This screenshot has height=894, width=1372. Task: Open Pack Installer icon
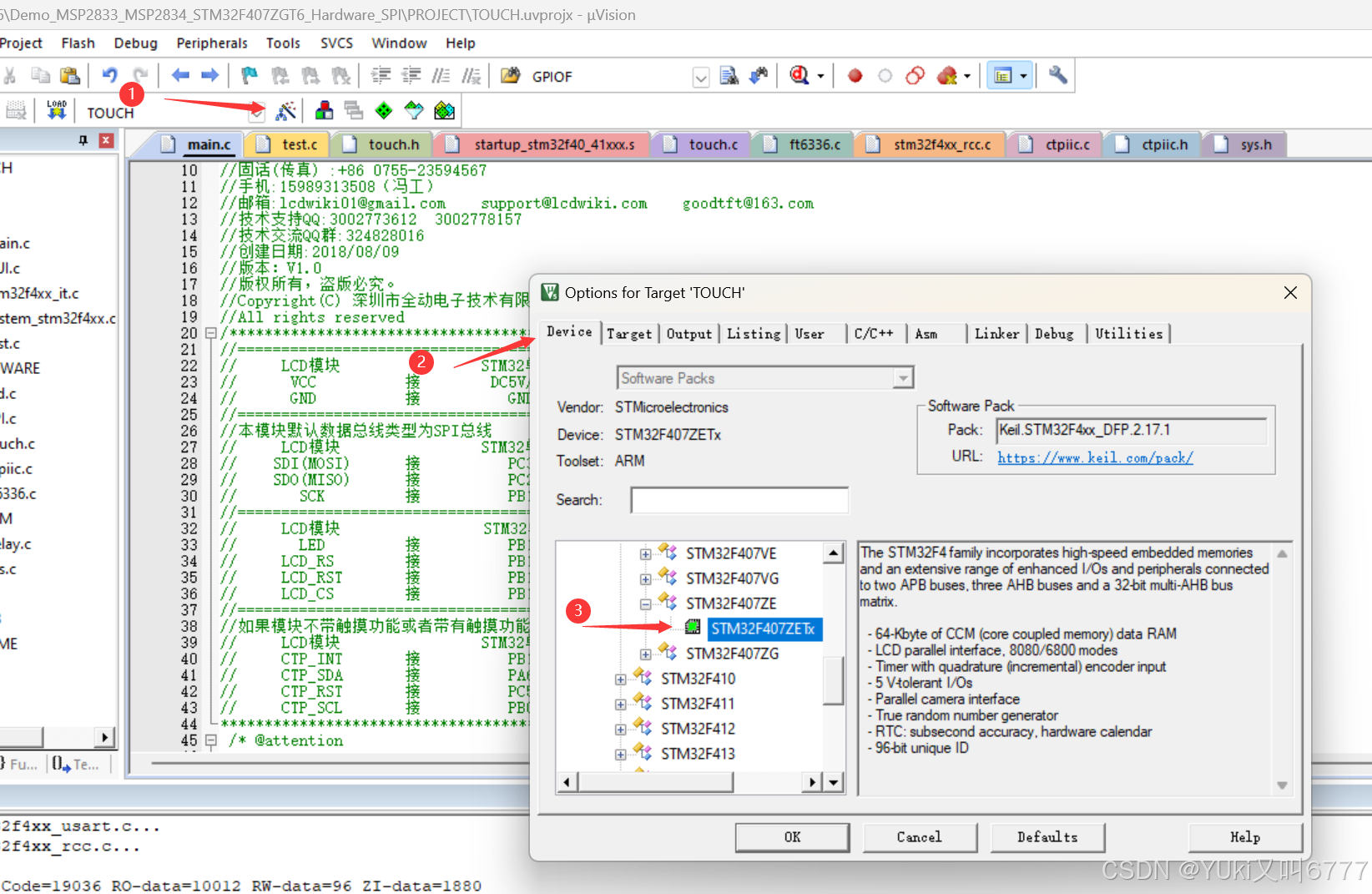click(x=445, y=110)
